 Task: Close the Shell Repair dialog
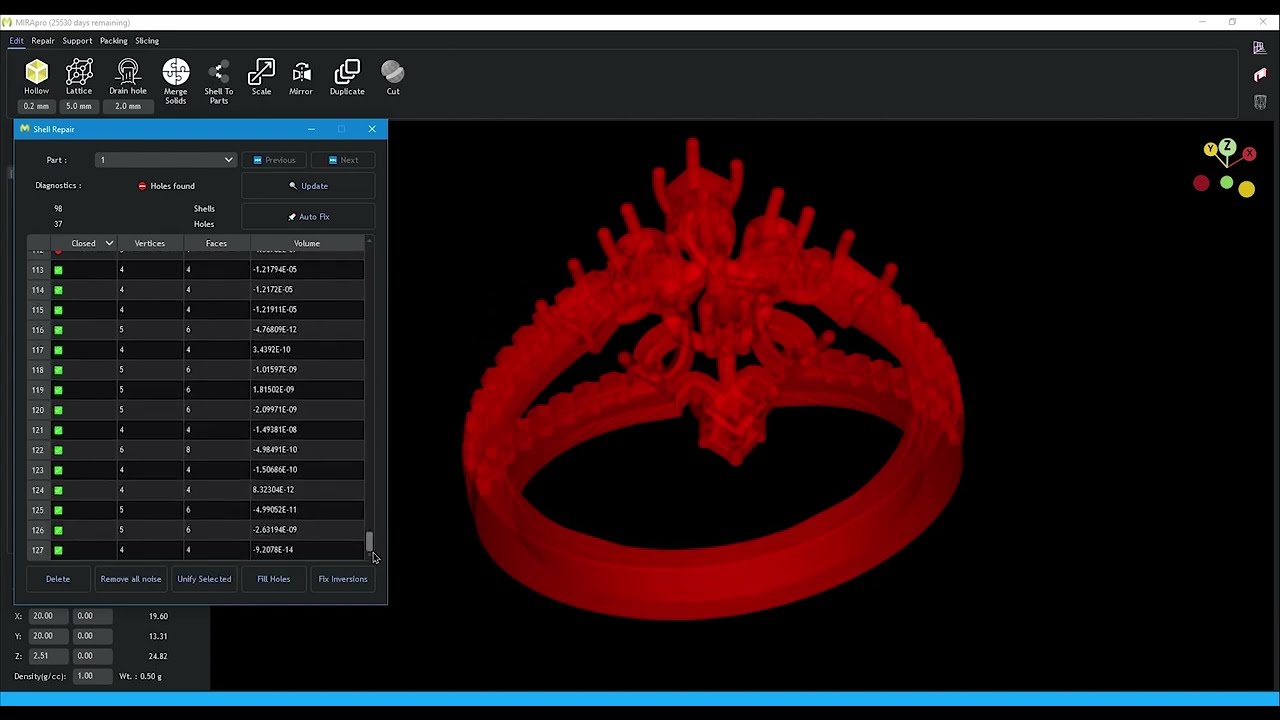pyautogui.click(x=372, y=129)
